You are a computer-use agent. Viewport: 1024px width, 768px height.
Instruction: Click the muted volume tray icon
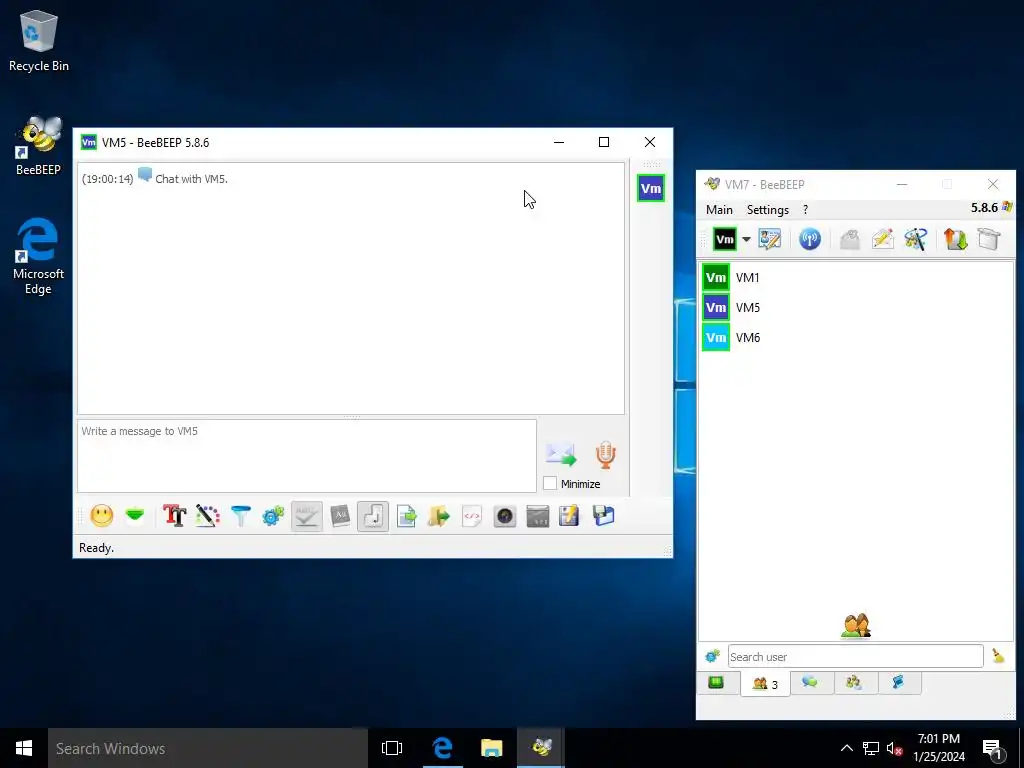[894, 748]
